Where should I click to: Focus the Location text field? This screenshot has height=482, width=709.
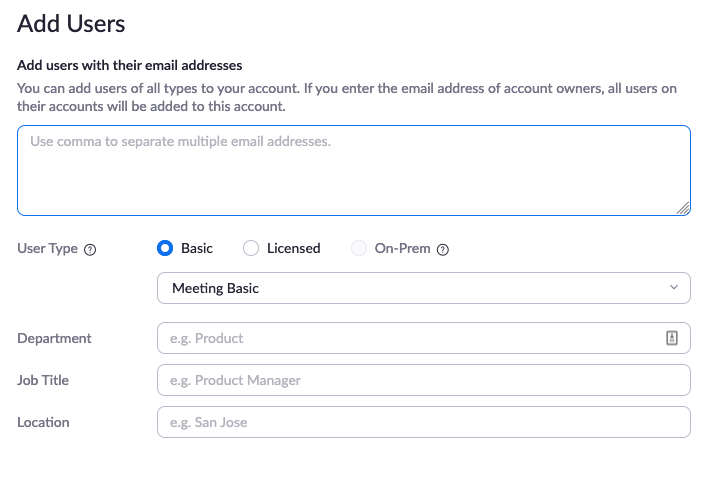click(x=423, y=422)
